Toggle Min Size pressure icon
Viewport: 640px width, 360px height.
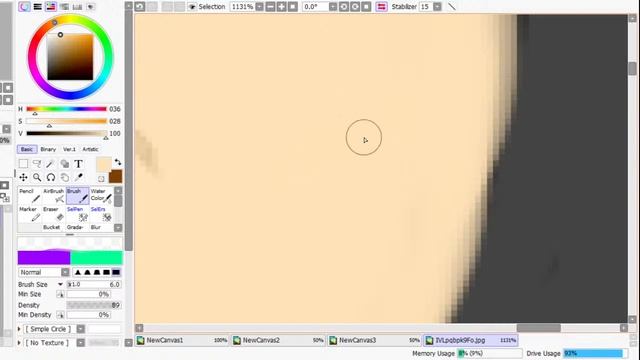click(60, 294)
